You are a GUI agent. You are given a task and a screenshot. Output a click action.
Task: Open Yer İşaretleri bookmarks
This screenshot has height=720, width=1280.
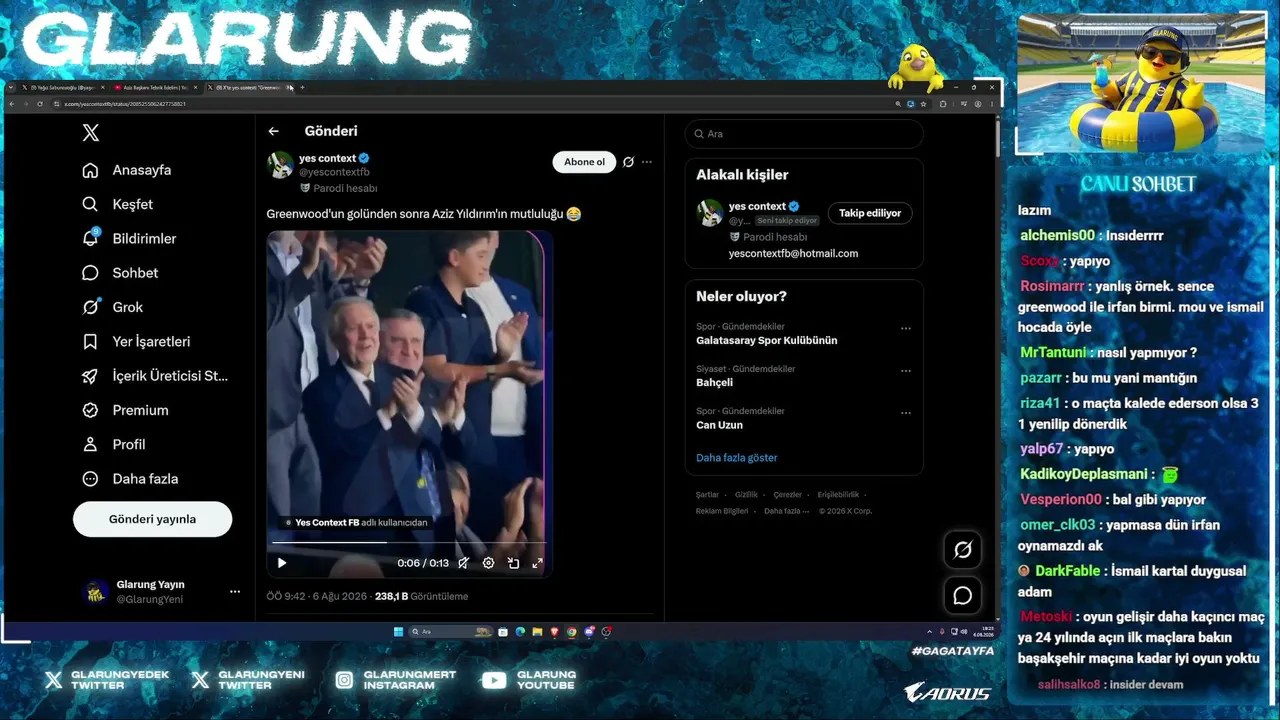click(136, 341)
